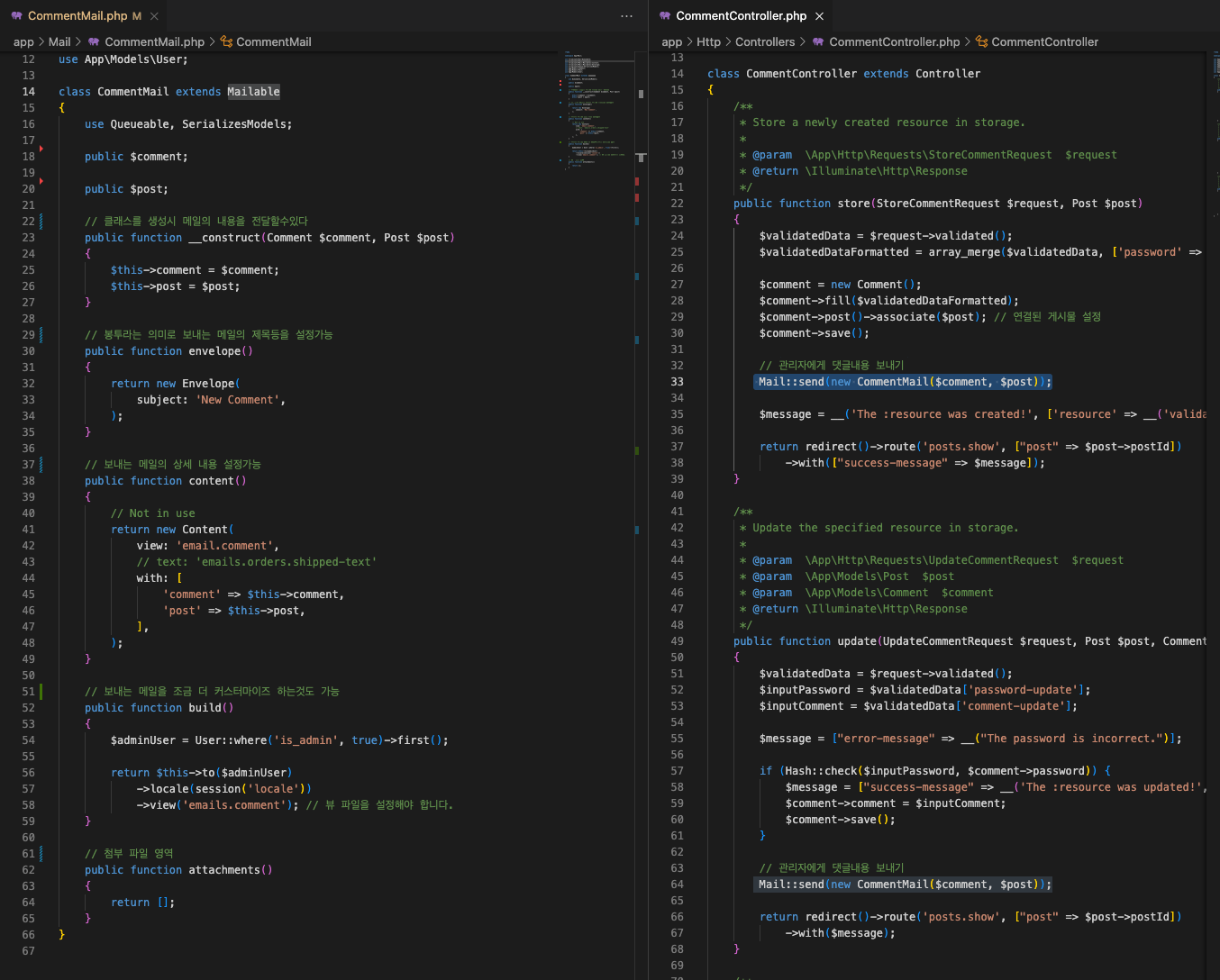The height and width of the screenshot is (980, 1220).
Task: Click the '// Not in use' comment
Action: pos(152,513)
